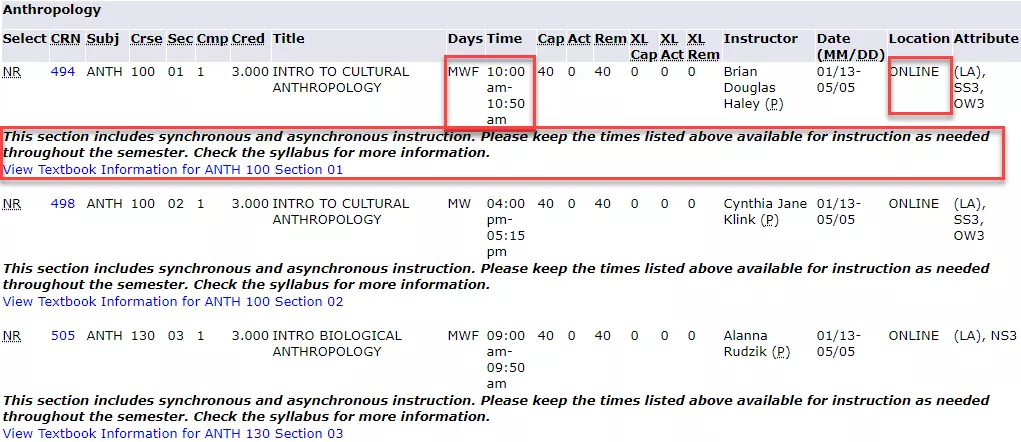Open CRN 494 course details
This screenshot has height=442, width=1021.
click(x=63, y=72)
